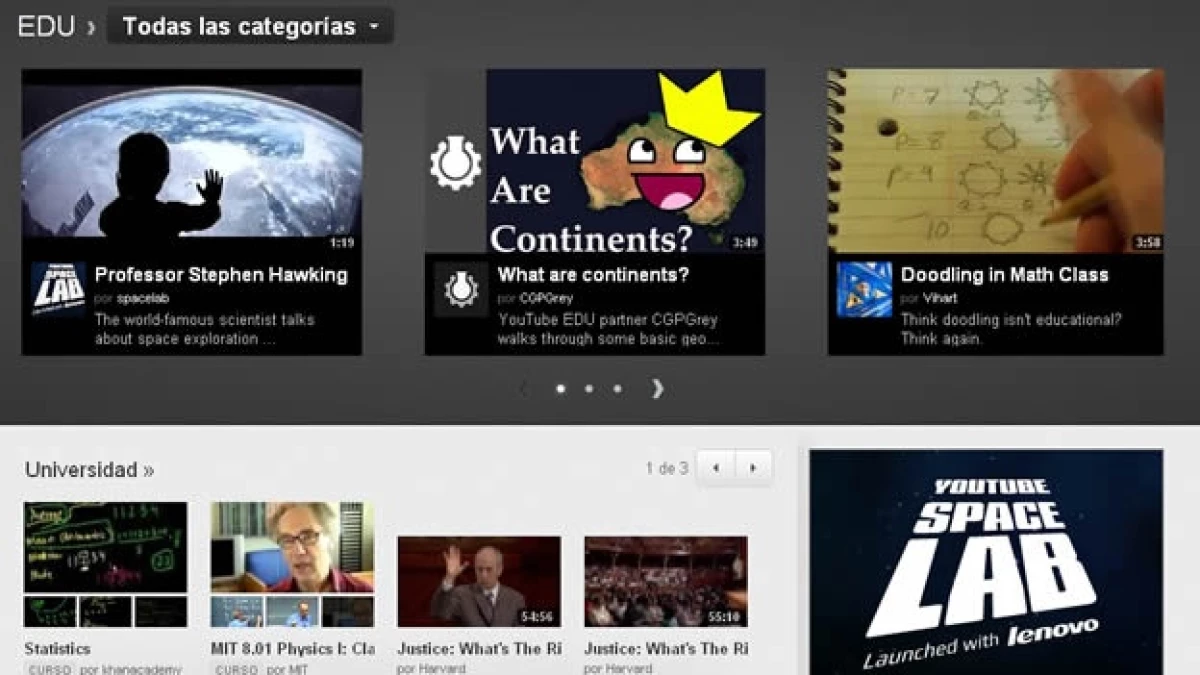Image resolution: width=1200 pixels, height=675 pixels.
Task: Open the MIT 8.01 Physics thumbnail
Action: 292,565
